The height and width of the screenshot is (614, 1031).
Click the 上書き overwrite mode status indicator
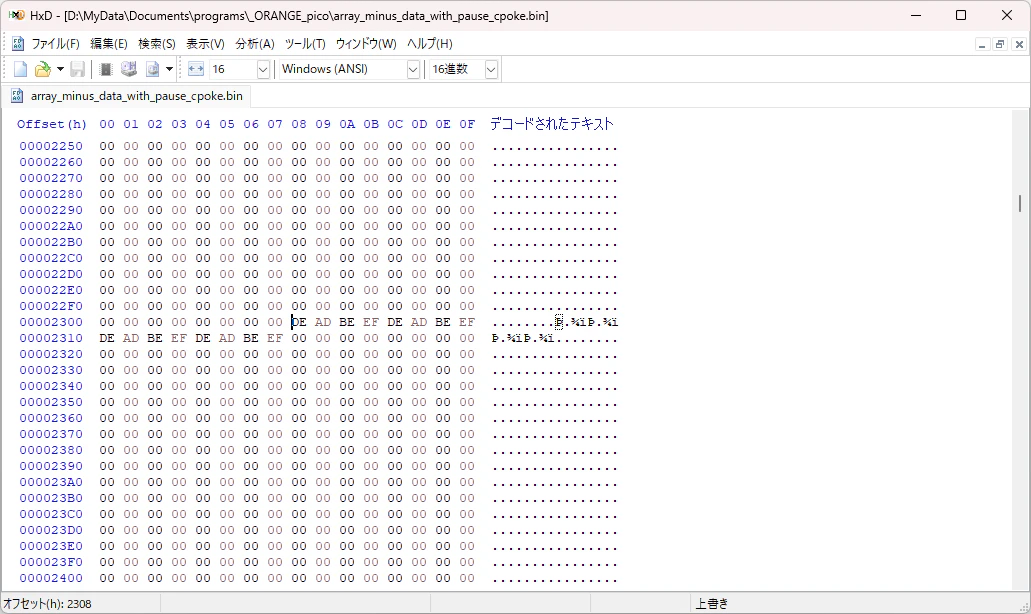(x=711, y=603)
